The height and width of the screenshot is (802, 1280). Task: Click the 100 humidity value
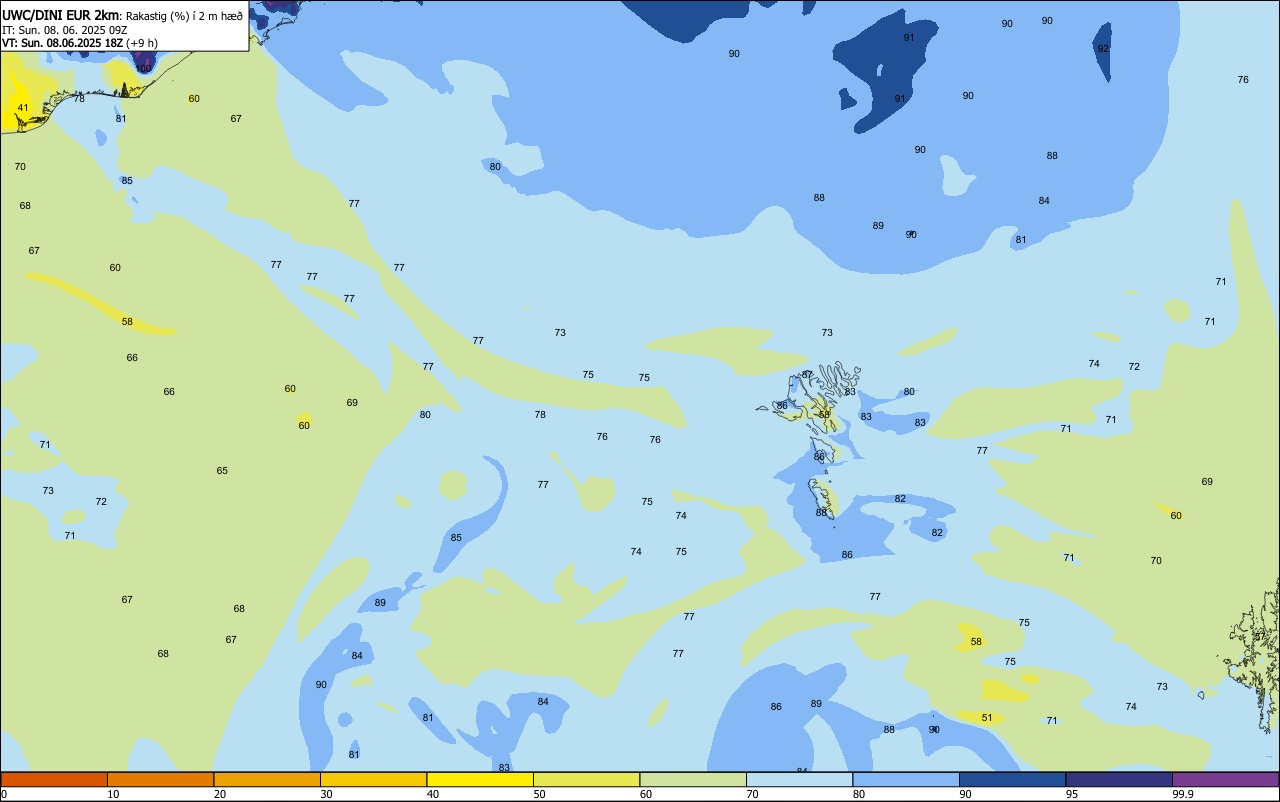click(x=144, y=68)
